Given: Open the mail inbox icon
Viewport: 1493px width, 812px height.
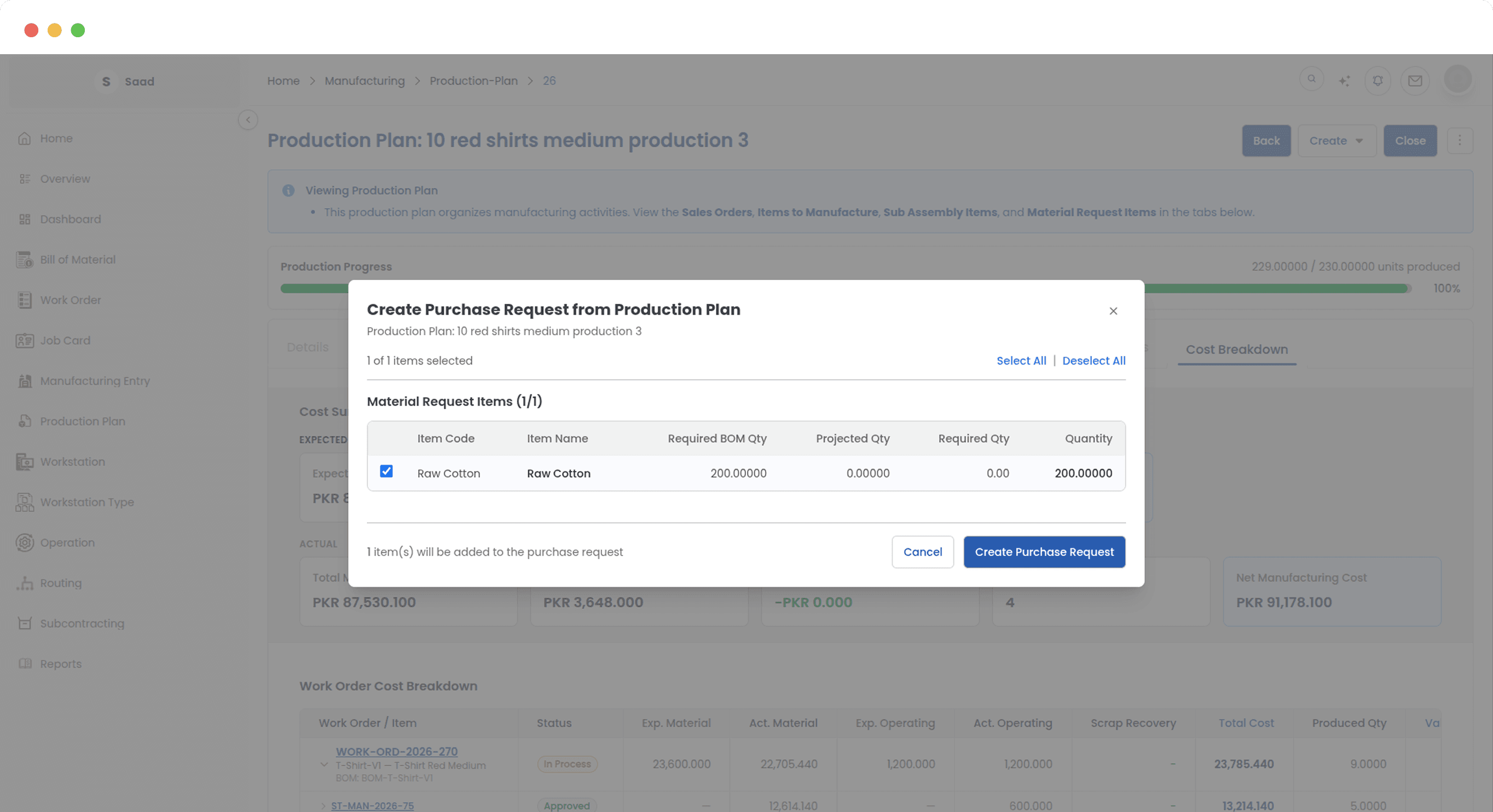Looking at the screenshot, I should [x=1415, y=80].
